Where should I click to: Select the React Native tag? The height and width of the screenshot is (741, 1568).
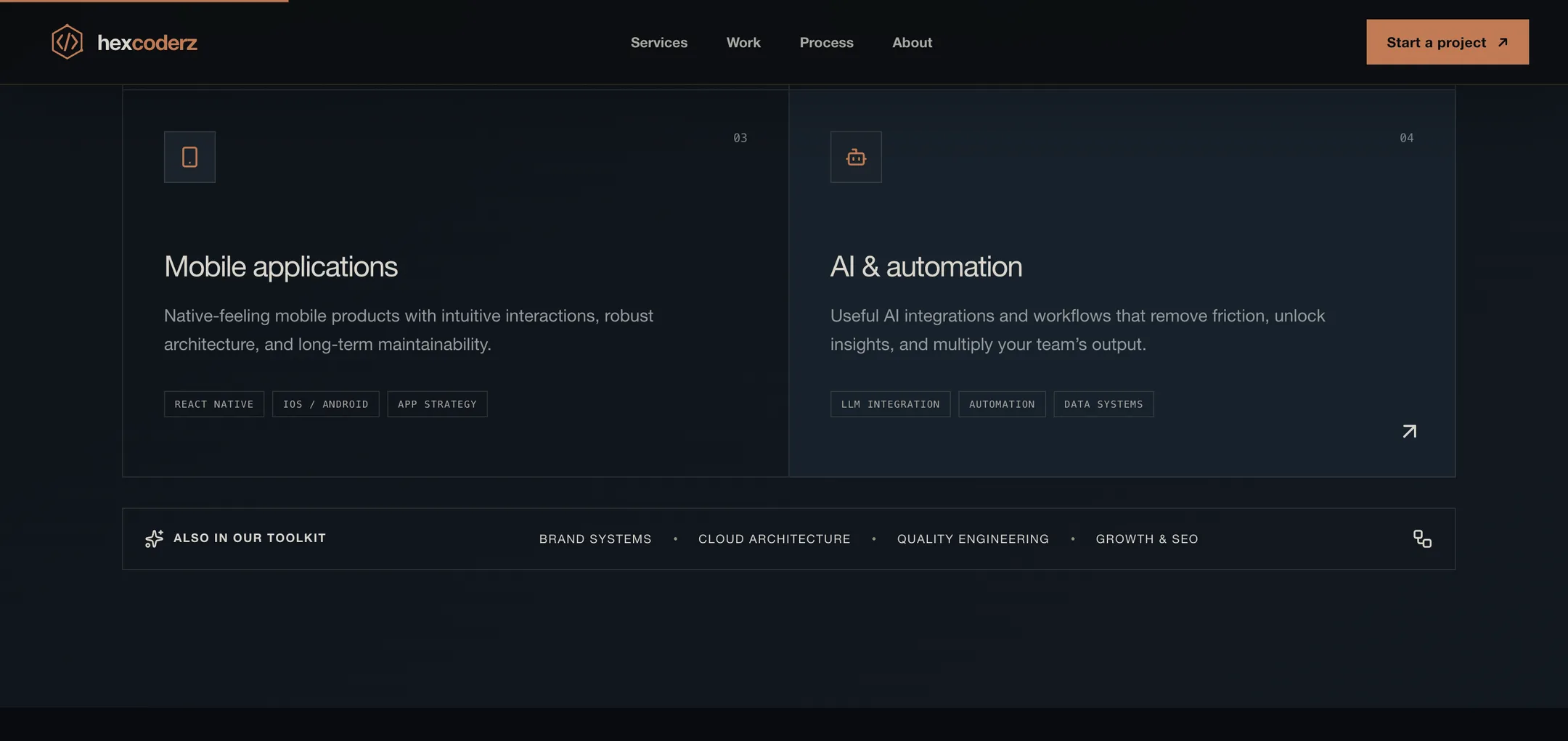(214, 404)
